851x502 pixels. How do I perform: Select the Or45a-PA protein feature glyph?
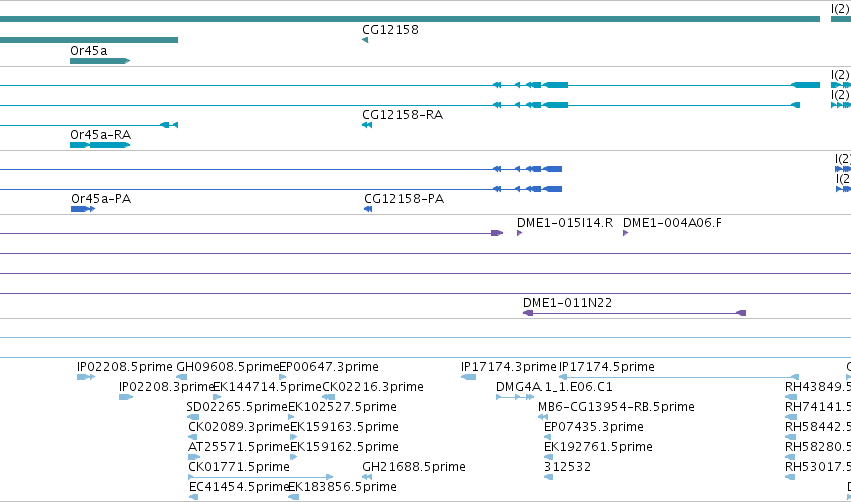click(83, 209)
